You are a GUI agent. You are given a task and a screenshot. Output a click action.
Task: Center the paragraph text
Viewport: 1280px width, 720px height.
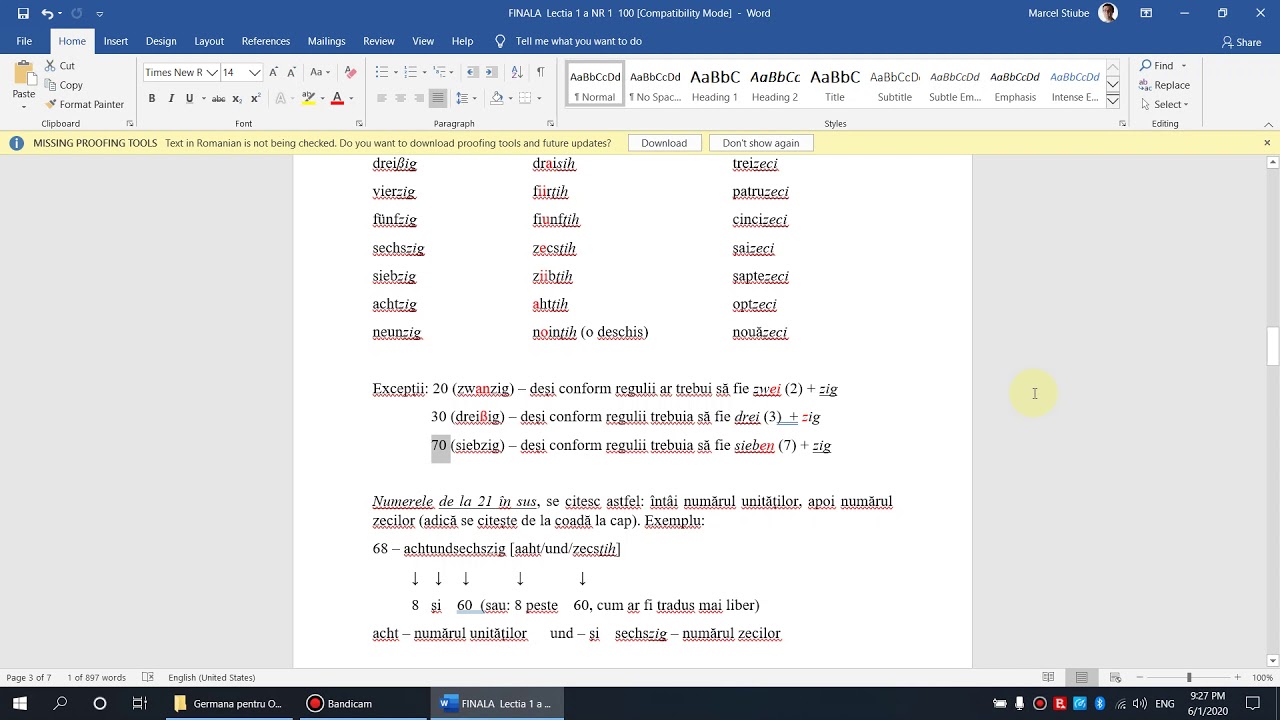[400, 98]
